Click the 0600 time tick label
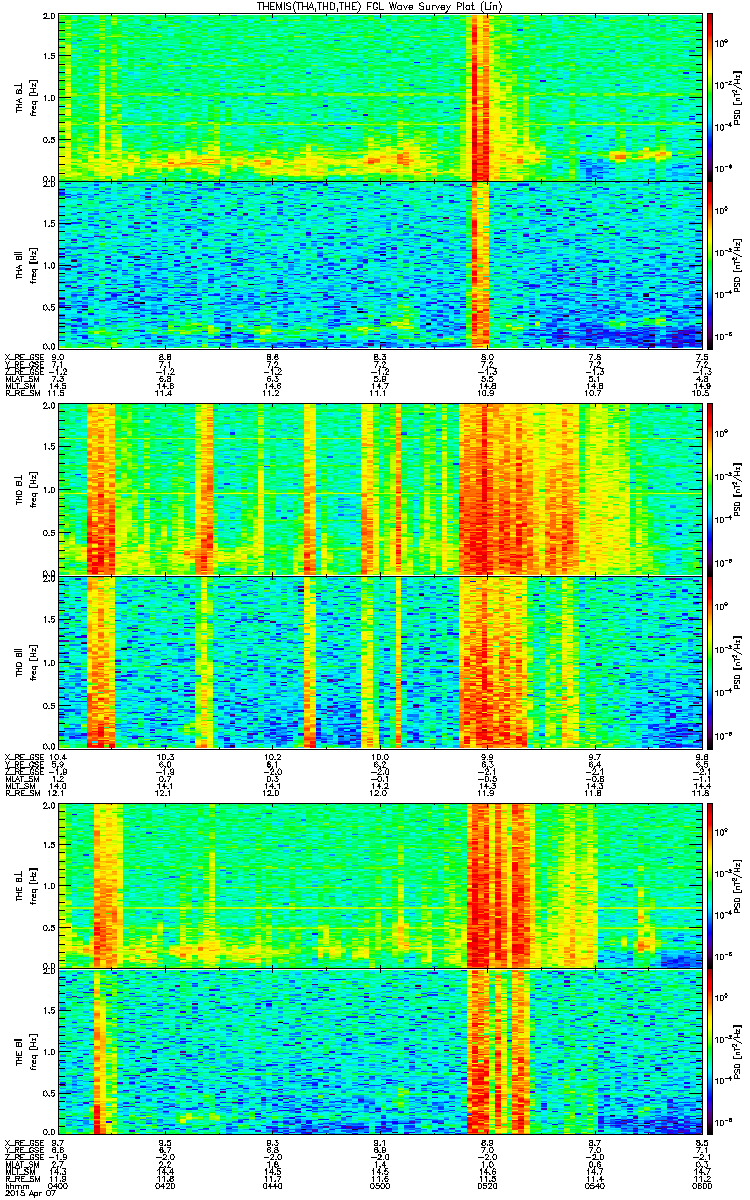Image resolution: width=750 pixels, height=1200 pixels. pos(702,1187)
